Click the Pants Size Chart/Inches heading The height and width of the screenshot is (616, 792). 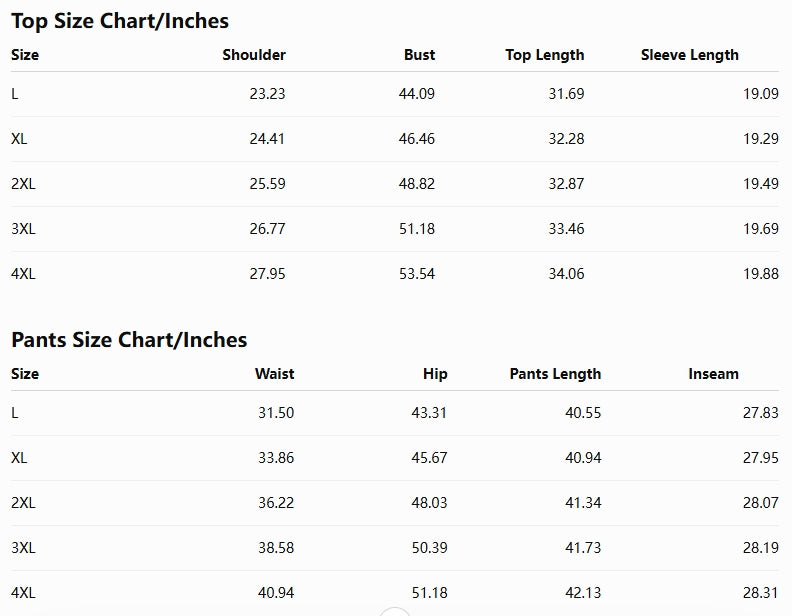click(129, 340)
